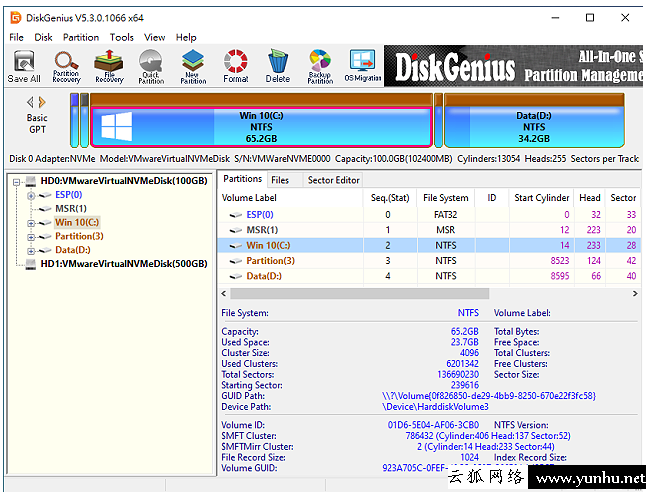This screenshot has height=500, width=649.
Task: Collapse the HD0 disk tree node
Action: click(16, 182)
